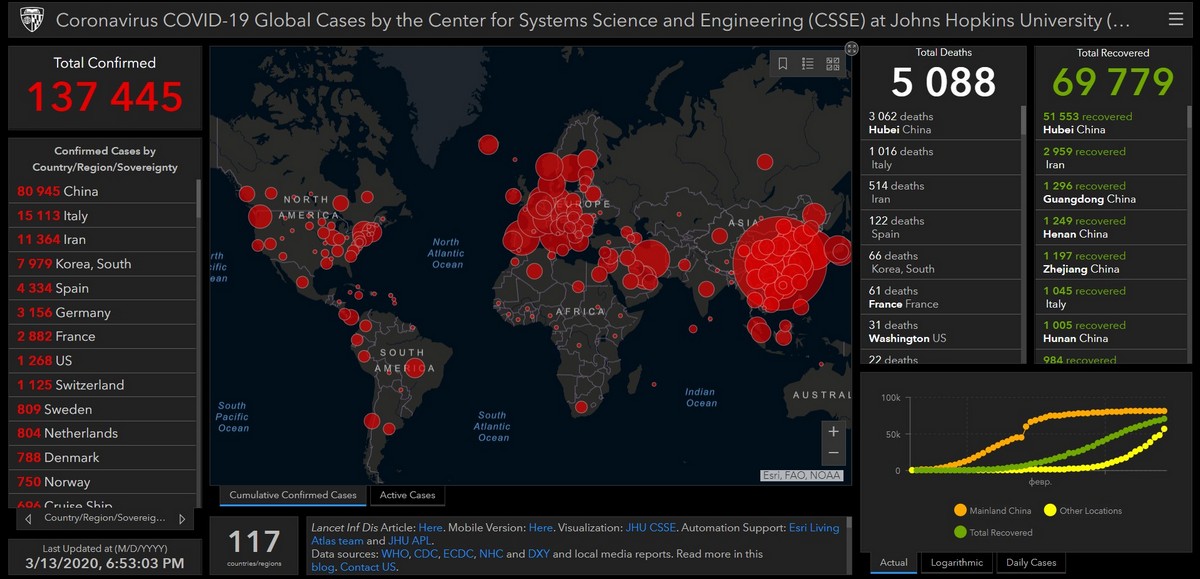Viewport: 1200px width, 579px height.
Task: Zoom out on the map
Action: tap(834, 453)
